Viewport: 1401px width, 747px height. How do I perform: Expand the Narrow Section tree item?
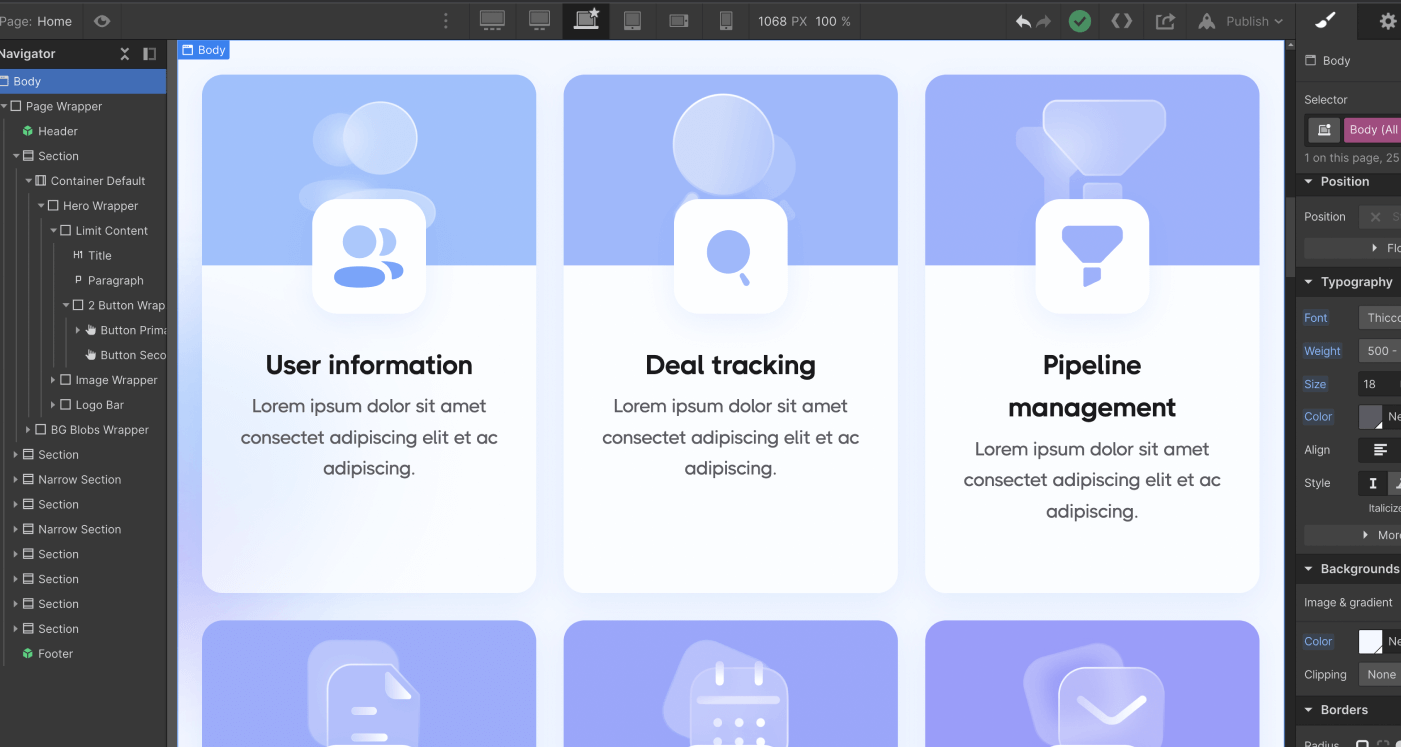point(14,479)
